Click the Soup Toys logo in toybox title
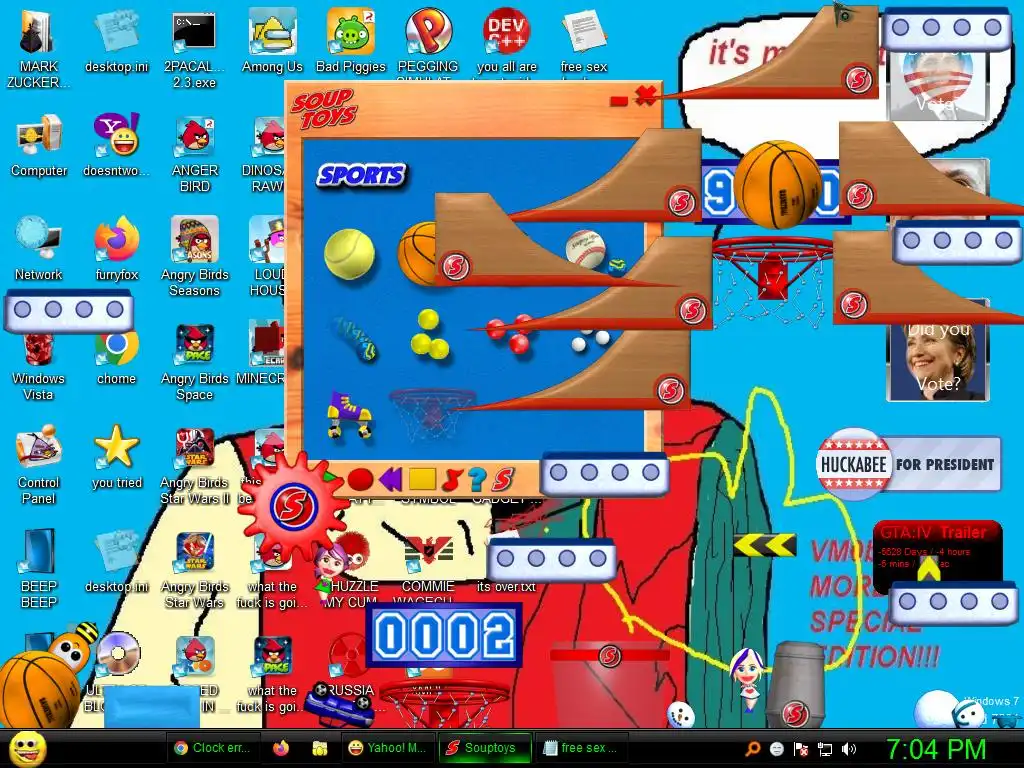 point(325,109)
